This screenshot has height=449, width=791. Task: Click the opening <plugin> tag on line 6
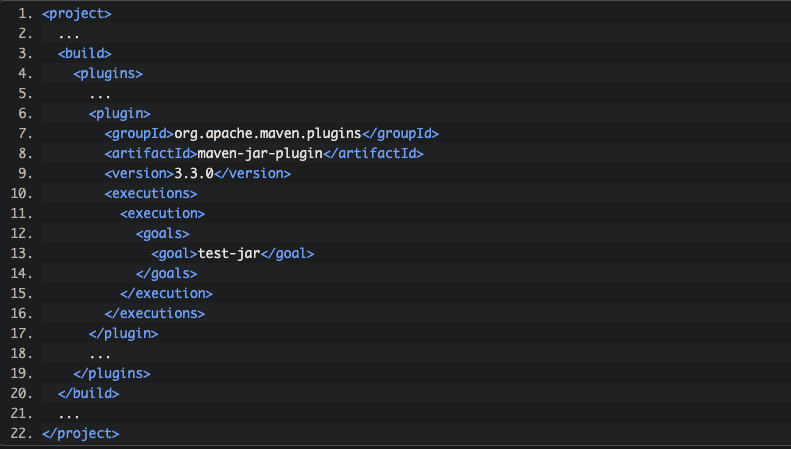click(x=120, y=113)
